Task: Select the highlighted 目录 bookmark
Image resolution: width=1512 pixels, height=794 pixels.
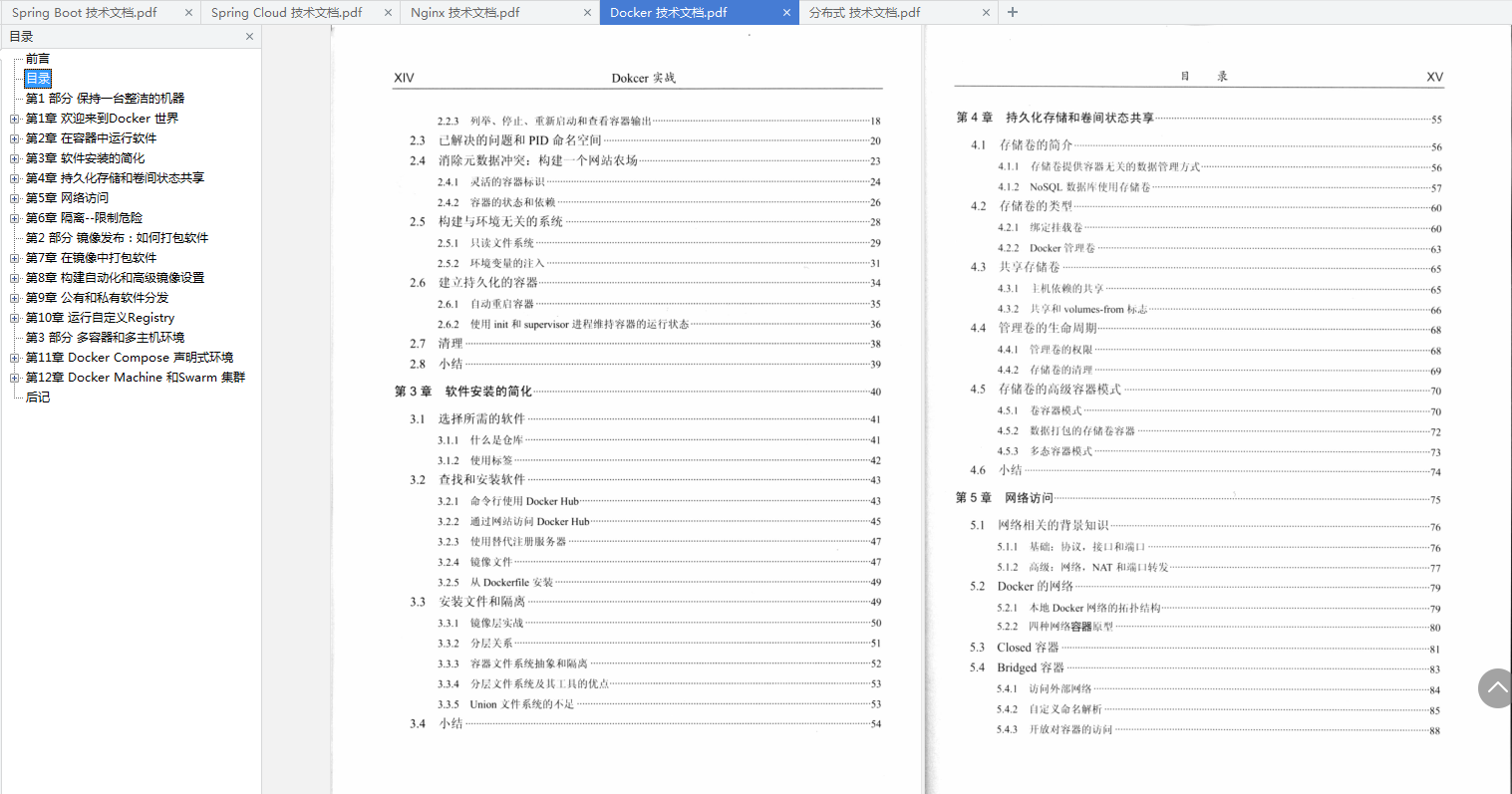Action: pyautogui.click(x=38, y=79)
